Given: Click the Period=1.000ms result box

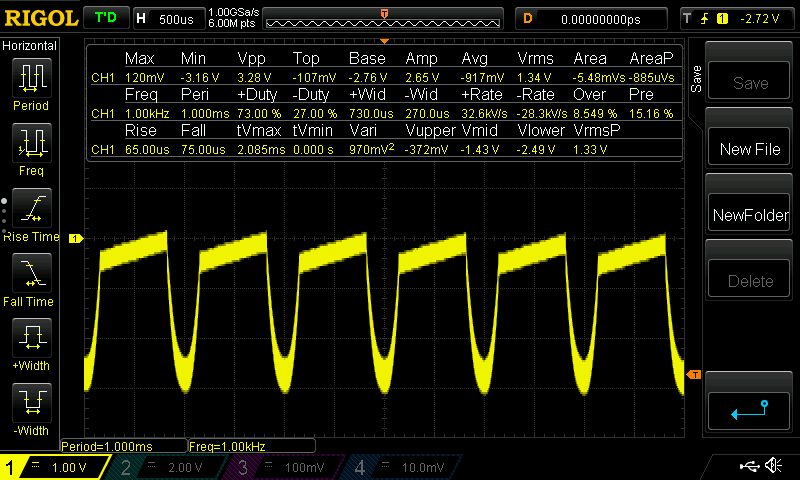Looking at the screenshot, I should pyautogui.click(x=123, y=446).
